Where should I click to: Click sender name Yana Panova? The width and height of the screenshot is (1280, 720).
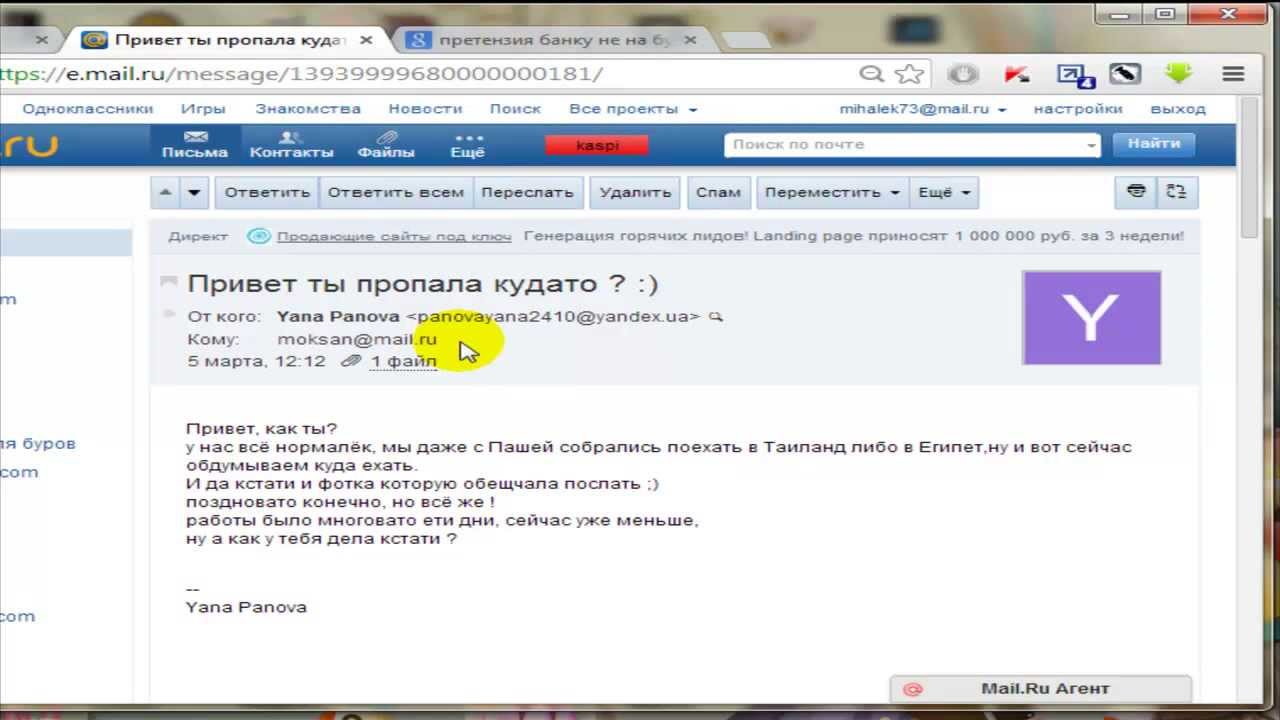(338, 316)
